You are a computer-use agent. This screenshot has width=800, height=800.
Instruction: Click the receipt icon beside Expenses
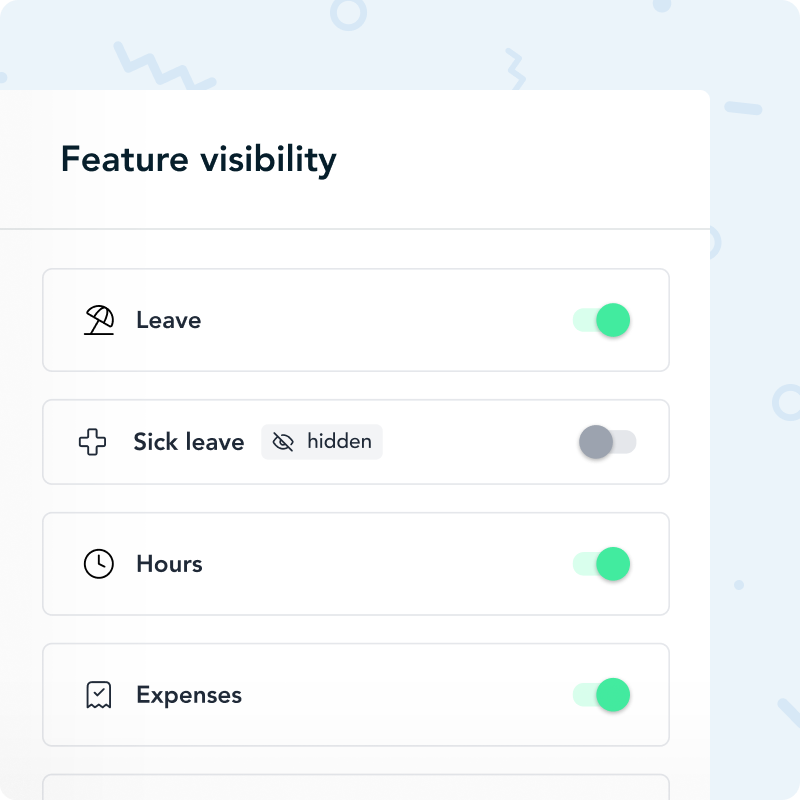pyautogui.click(x=99, y=695)
